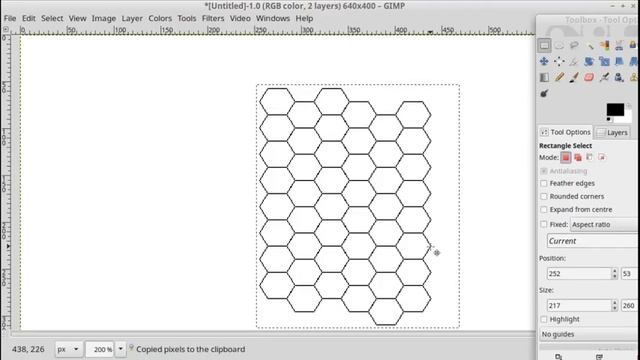Image resolution: width=640 pixels, height=360 pixels.
Task: Open the zoom level dropdown arrow
Action: [x=120, y=349]
